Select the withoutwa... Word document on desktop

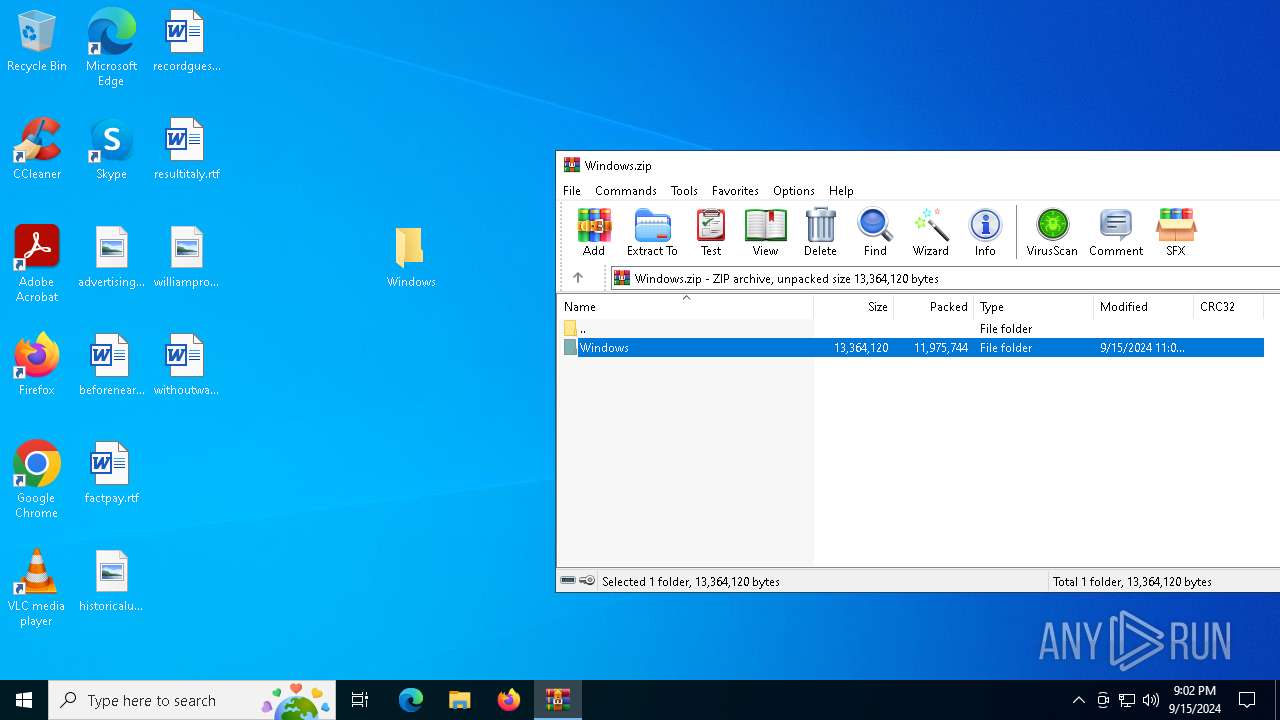(x=186, y=365)
